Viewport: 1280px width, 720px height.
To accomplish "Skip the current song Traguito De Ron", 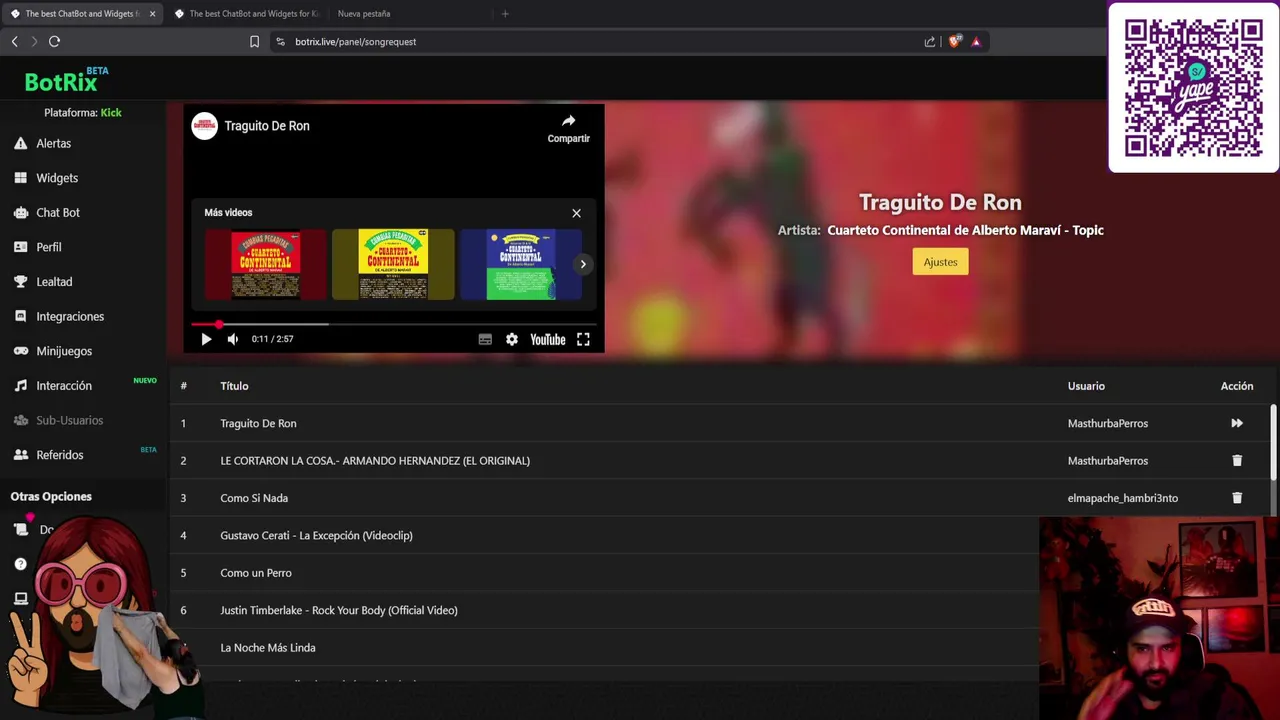I will point(1237,423).
